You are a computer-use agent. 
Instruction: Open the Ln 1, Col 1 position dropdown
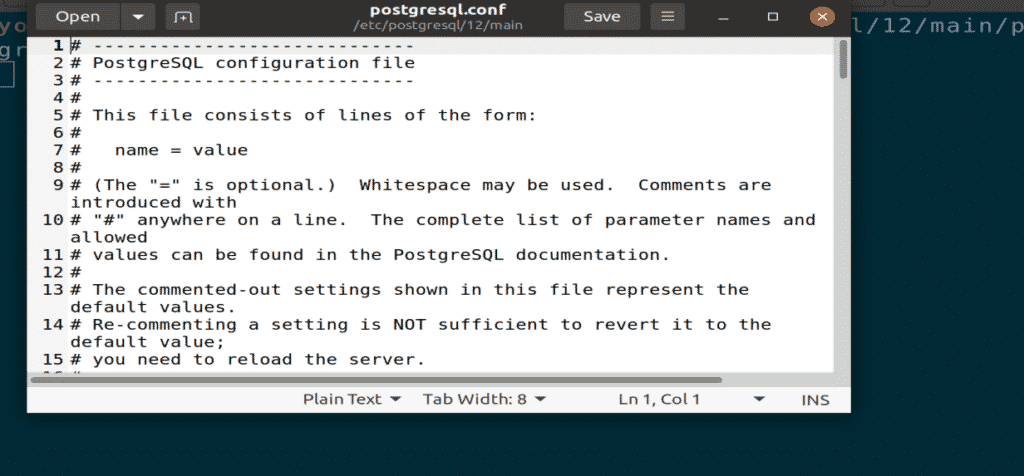(x=692, y=399)
